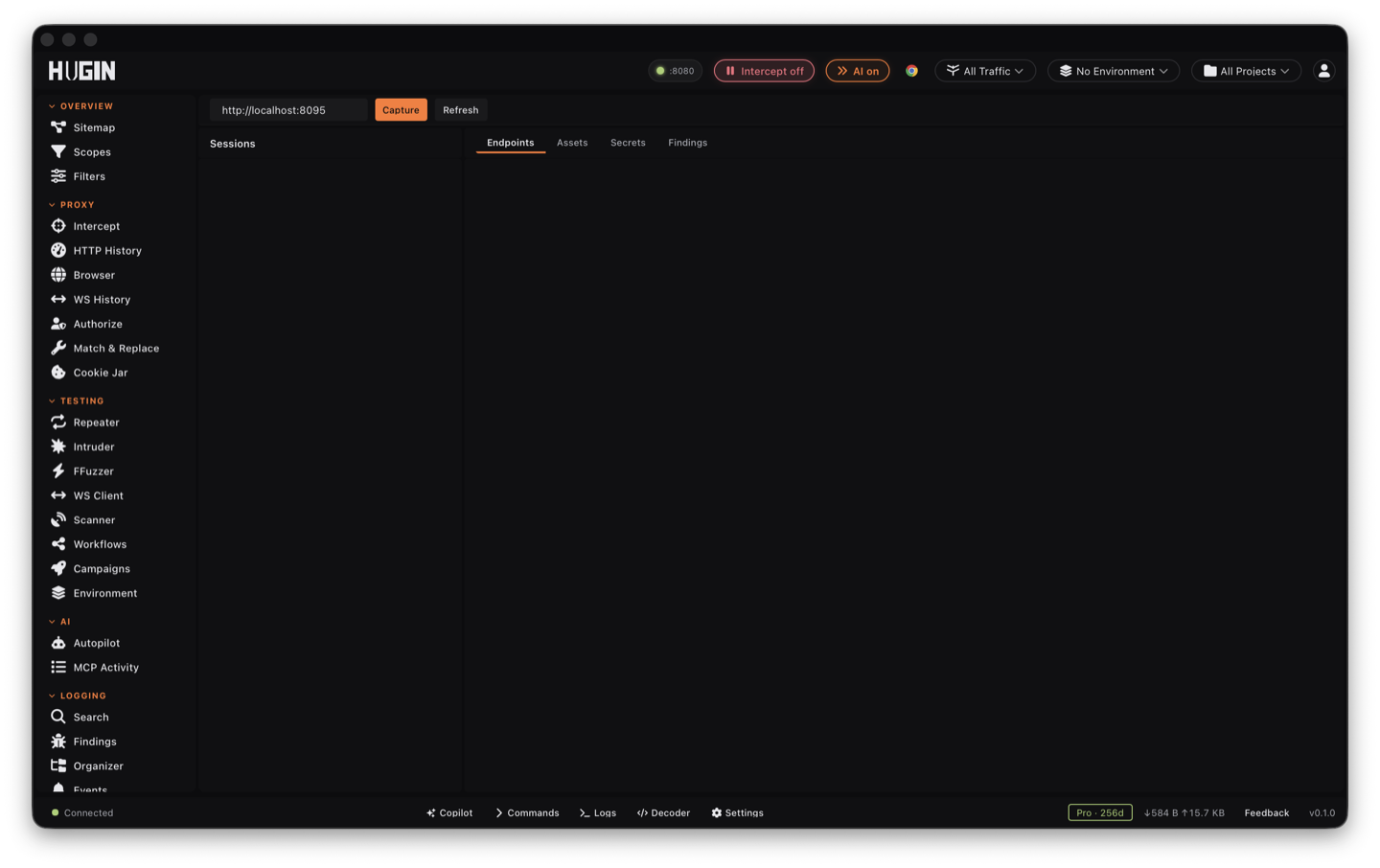This screenshot has width=1380, height=868.
Task: Switch to the Endpoints tab
Action: [511, 143]
